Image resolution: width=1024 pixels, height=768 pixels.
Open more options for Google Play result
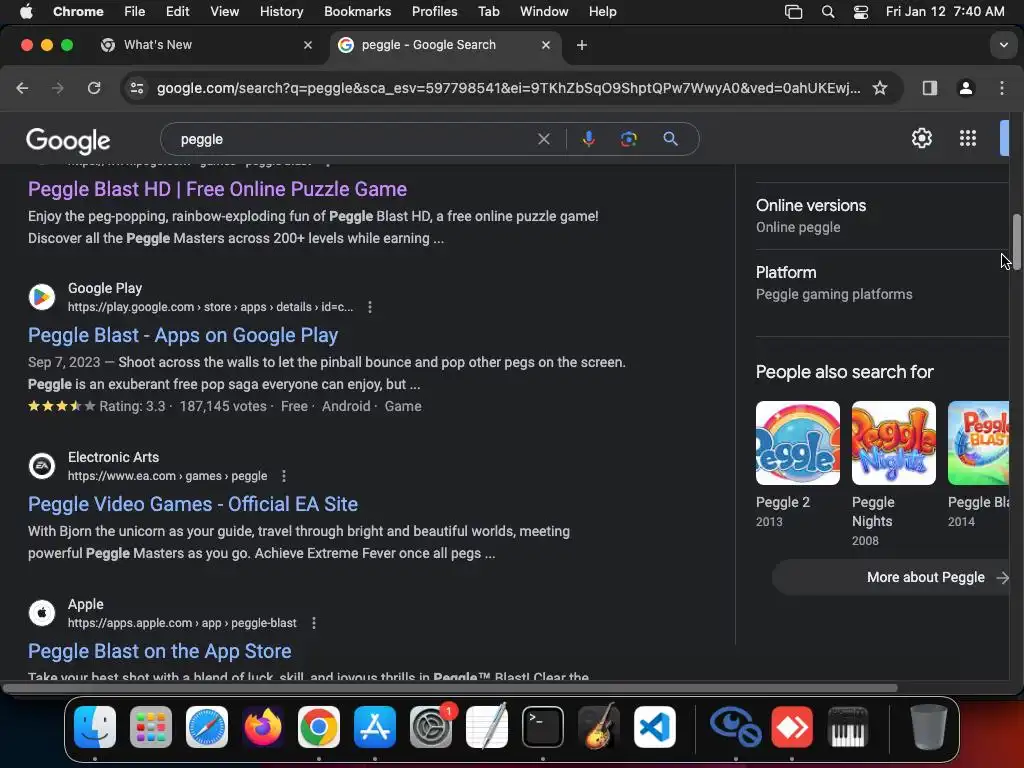pyautogui.click(x=370, y=307)
